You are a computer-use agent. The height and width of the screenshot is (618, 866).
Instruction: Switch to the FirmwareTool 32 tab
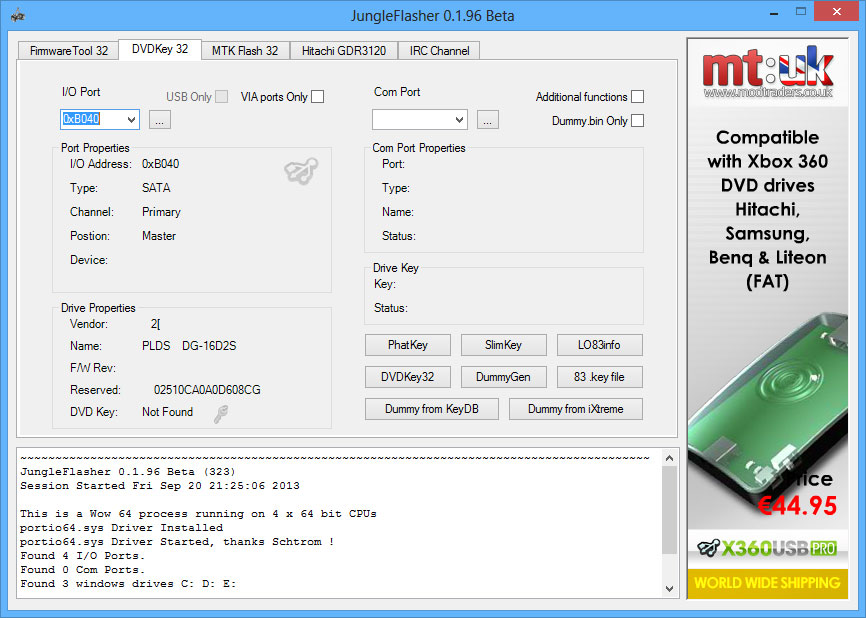[68, 51]
